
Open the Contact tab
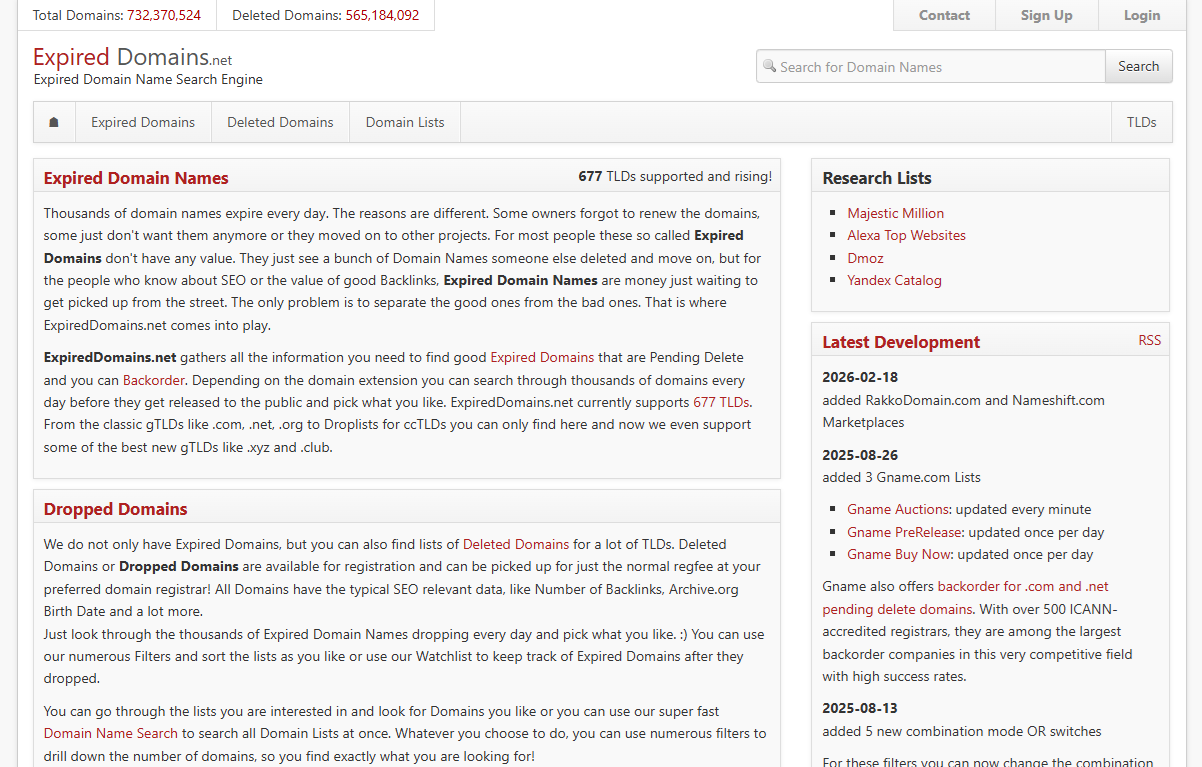point(944,15)
